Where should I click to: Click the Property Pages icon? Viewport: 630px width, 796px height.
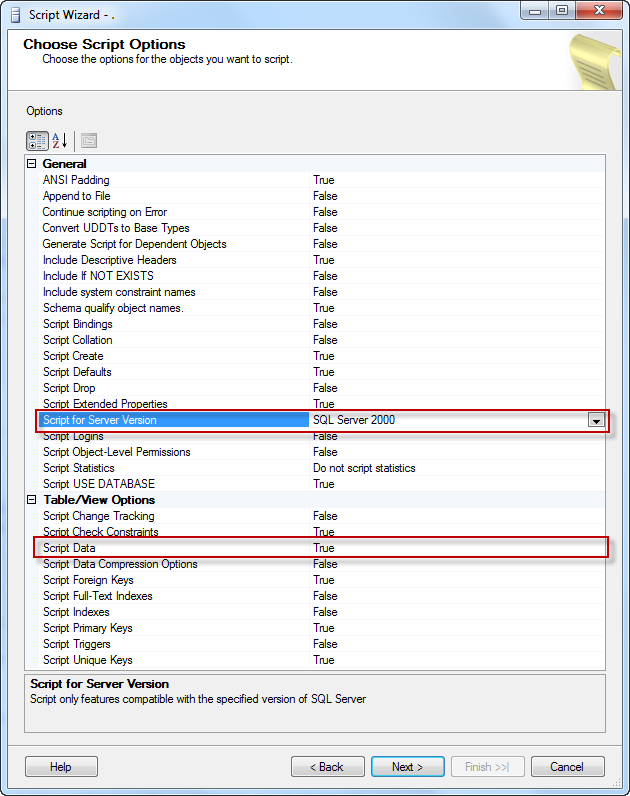point(88,140)
